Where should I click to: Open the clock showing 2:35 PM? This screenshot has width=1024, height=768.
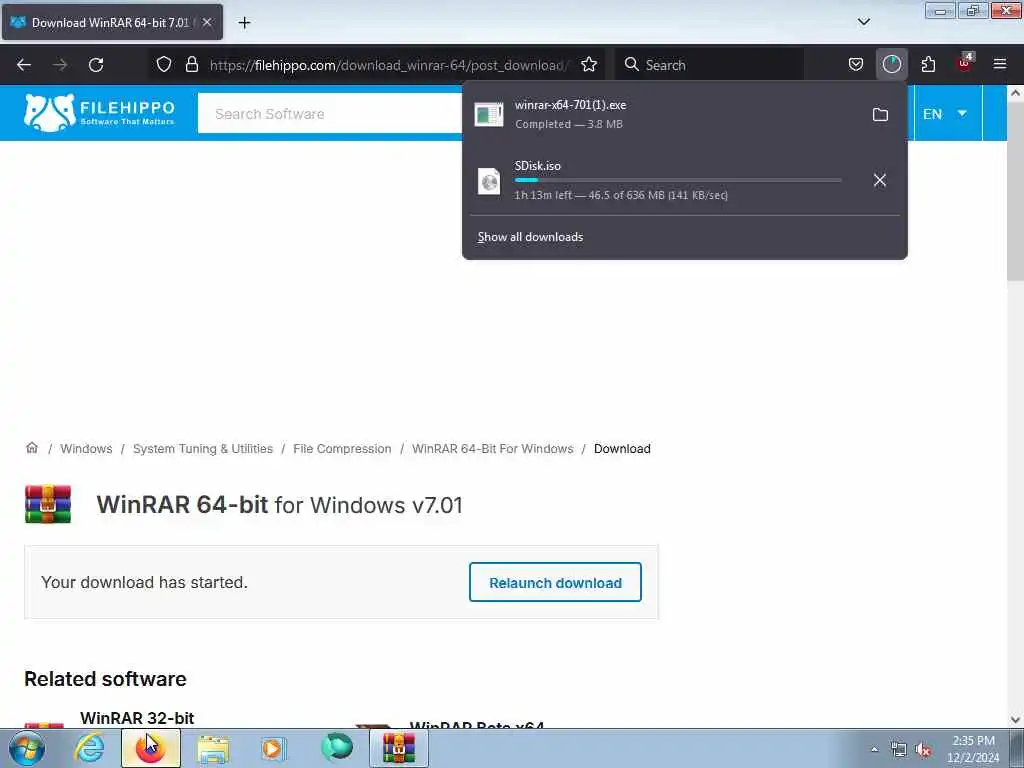click(x=973, y=749)
